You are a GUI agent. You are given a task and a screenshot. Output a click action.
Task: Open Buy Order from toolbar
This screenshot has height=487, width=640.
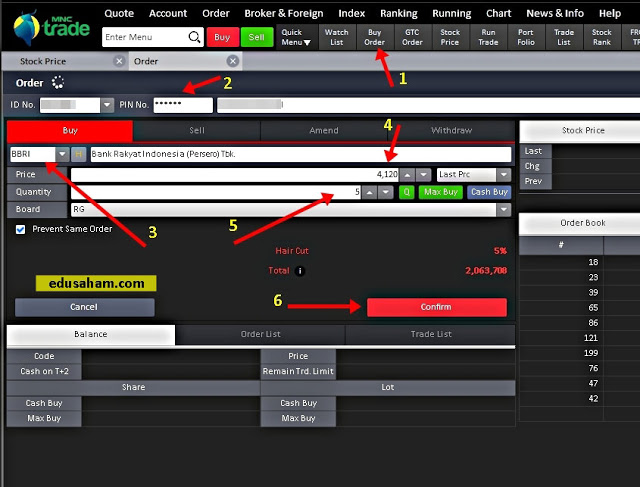pyautogui.click(x=375, y=37)
